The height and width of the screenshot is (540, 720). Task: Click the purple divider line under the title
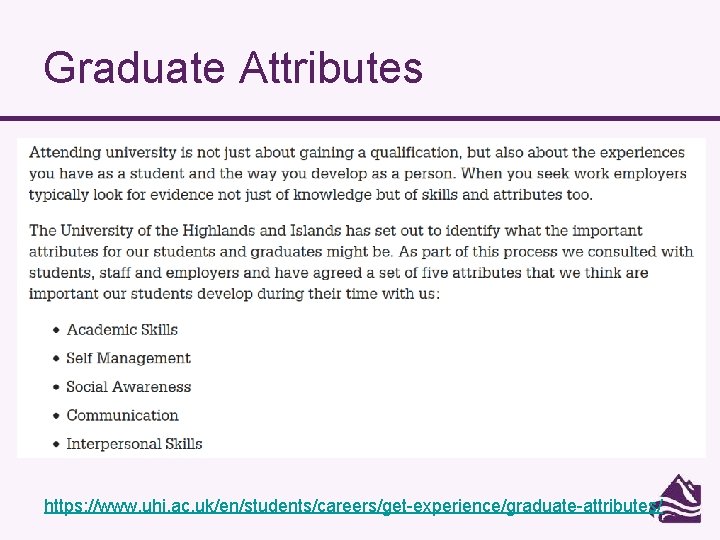point(360,118)
